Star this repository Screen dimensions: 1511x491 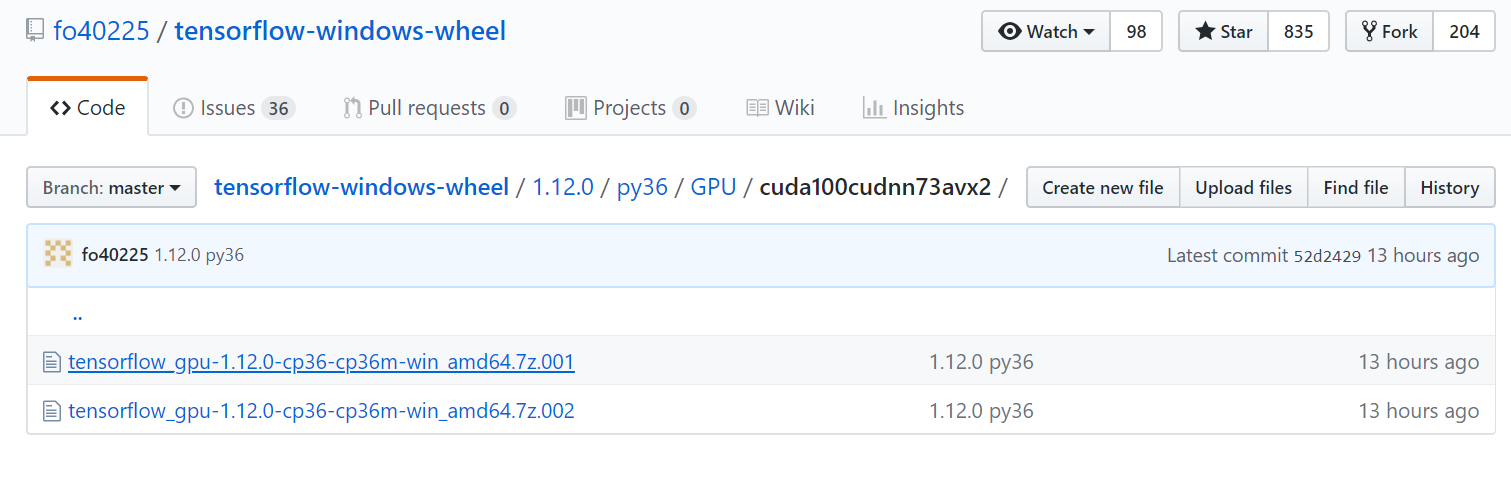[x=1223, y=32]
